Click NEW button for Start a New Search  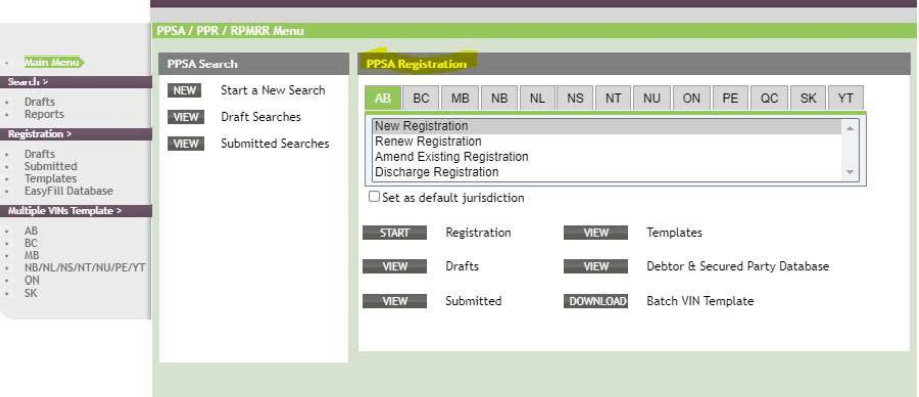tap(184, 90)
